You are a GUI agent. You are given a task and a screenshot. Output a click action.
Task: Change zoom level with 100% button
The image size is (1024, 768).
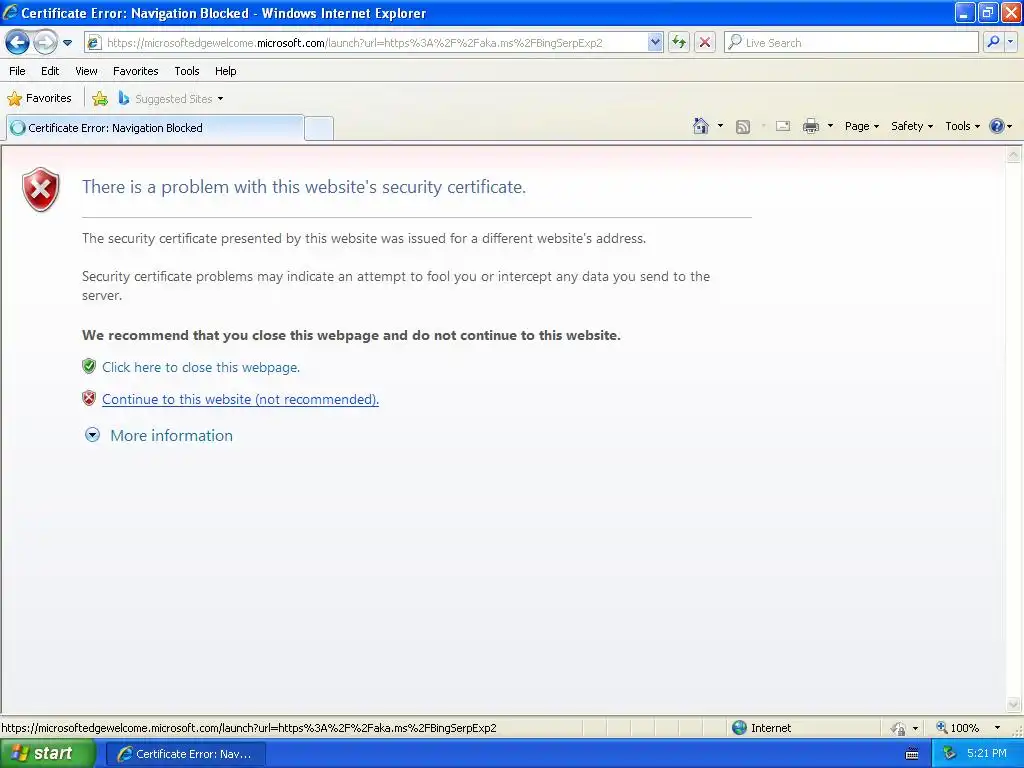pos(958,728)
